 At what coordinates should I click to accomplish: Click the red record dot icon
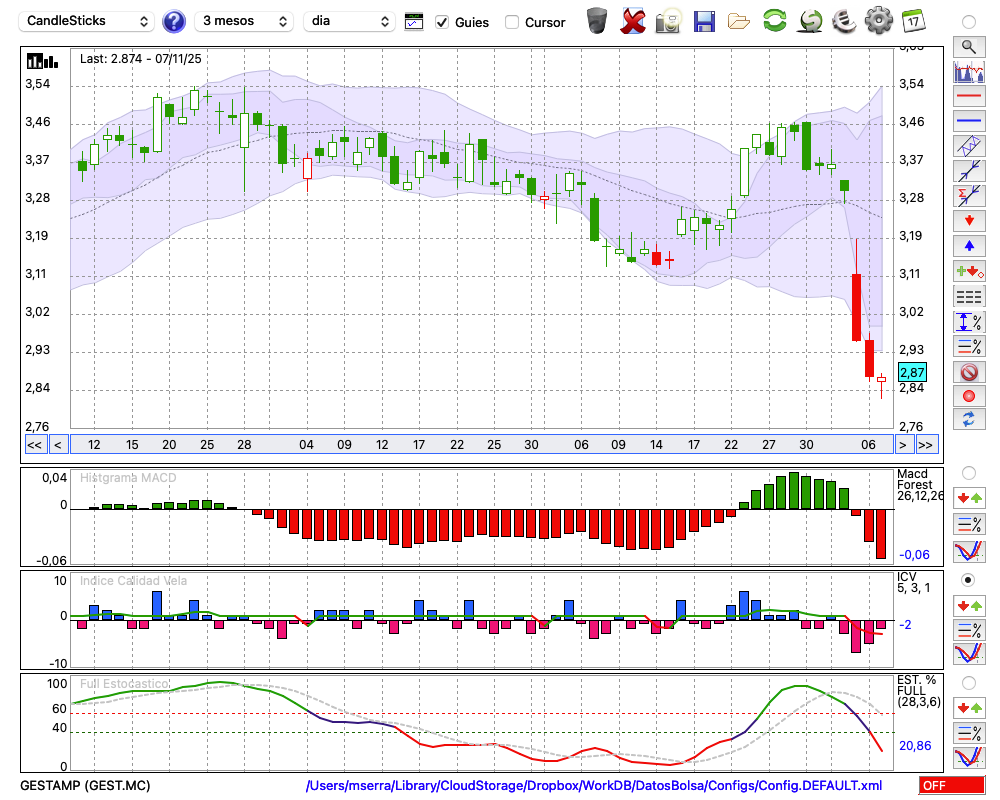click(x=969, y=396)
